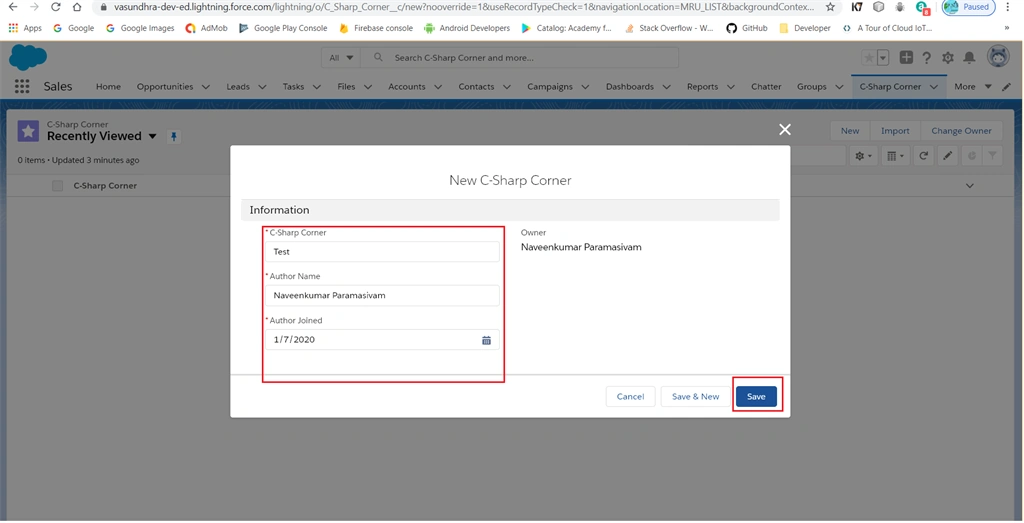Open the Help question mark icon
The height and width of the screenshot is (523, 1024).
926,57
